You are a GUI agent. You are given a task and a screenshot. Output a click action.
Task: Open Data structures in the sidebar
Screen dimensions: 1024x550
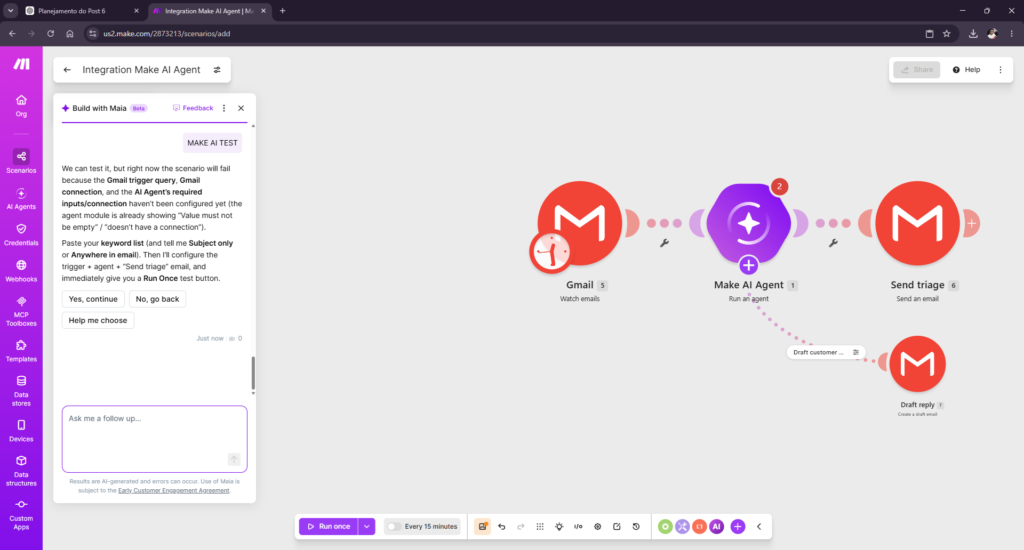(21, 471)
